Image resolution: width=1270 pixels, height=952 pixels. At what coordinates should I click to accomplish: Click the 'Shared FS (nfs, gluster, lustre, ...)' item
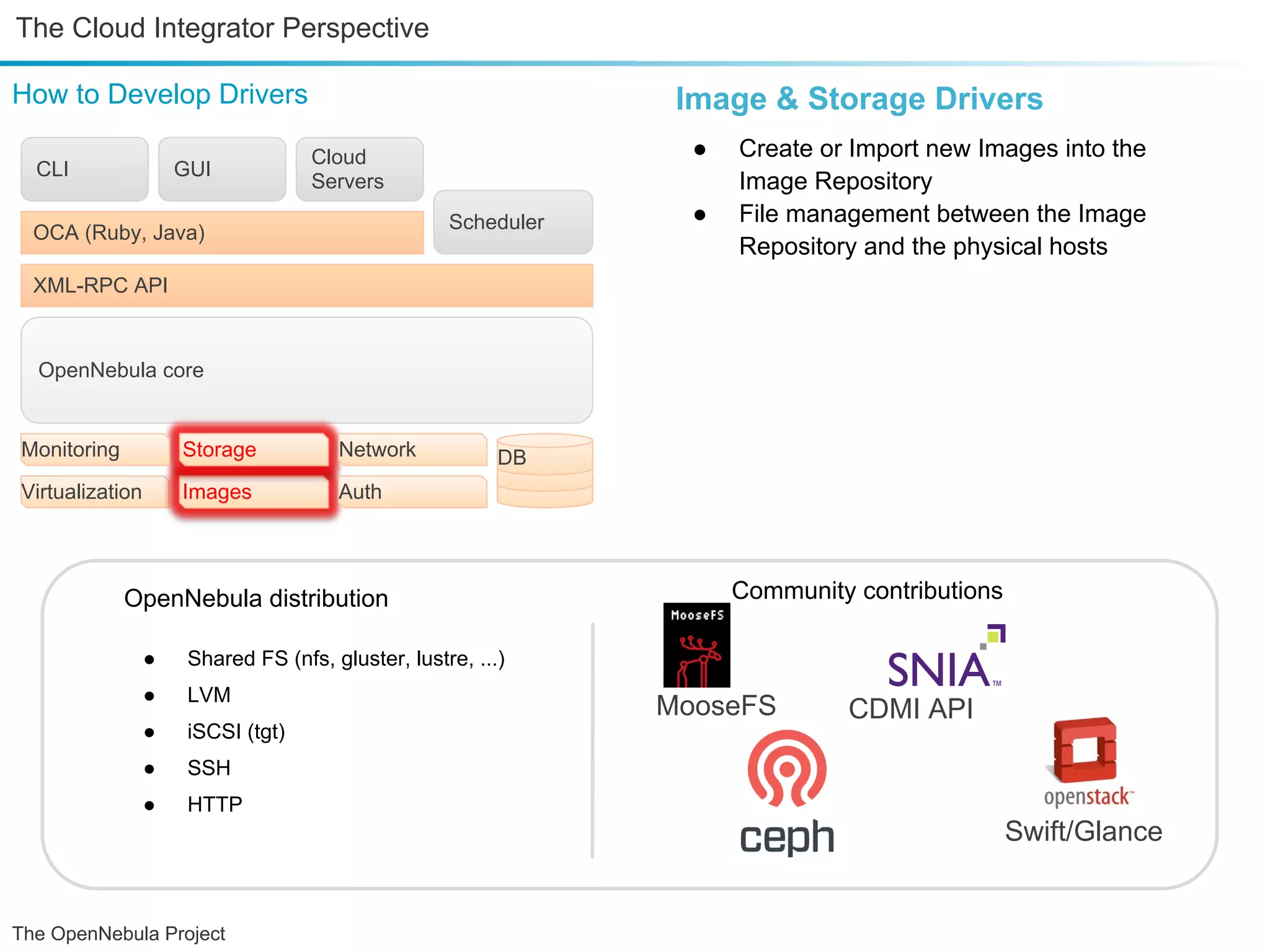point(346,658)
